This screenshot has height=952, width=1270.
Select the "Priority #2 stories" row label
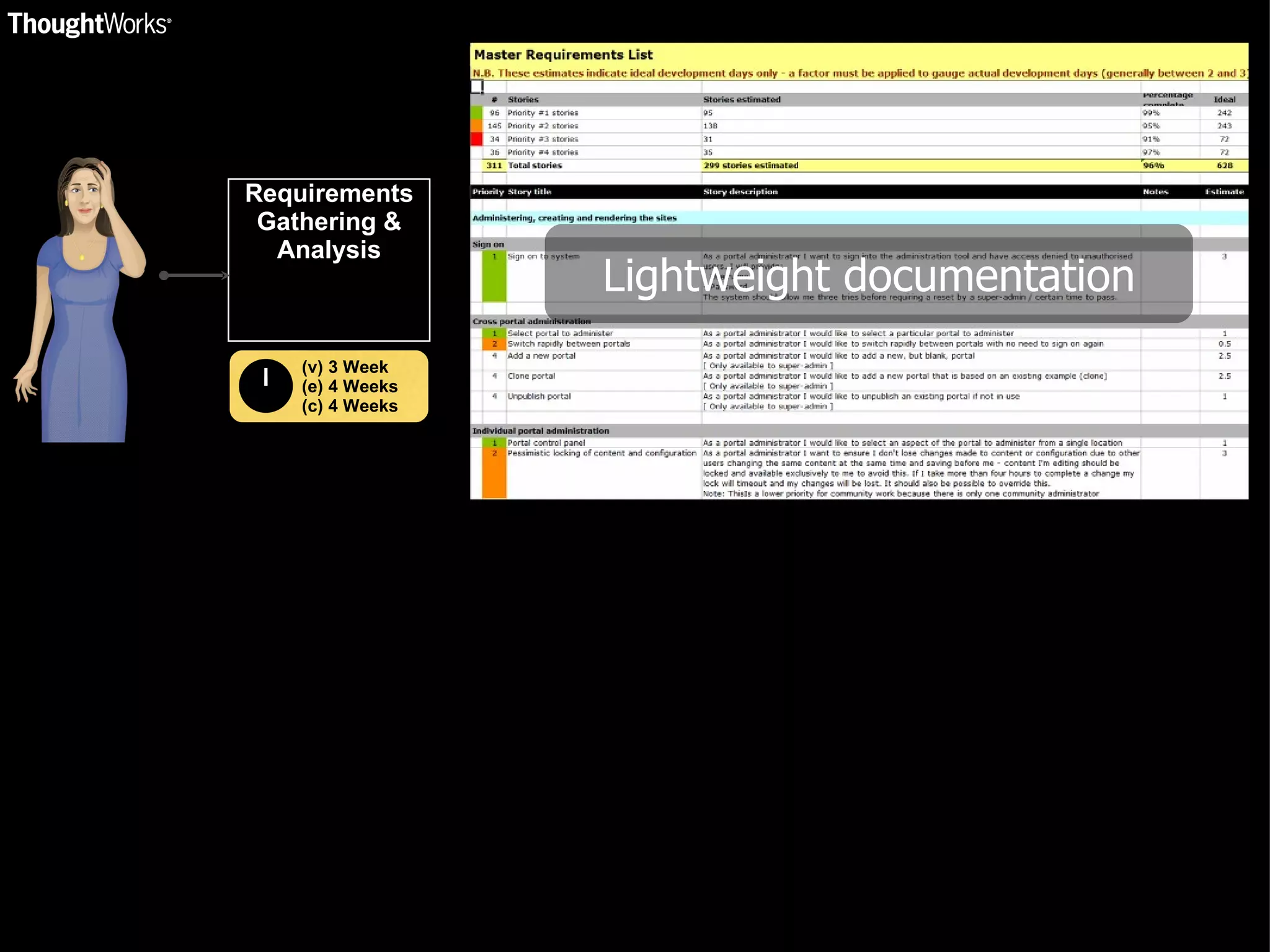point(543,126)
